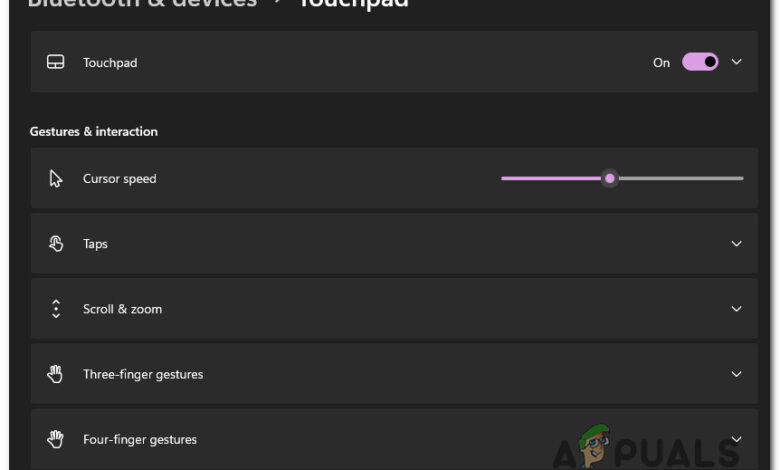
Task: Click the Cursor speed pointer icon
Action: (x=56, y=179)
